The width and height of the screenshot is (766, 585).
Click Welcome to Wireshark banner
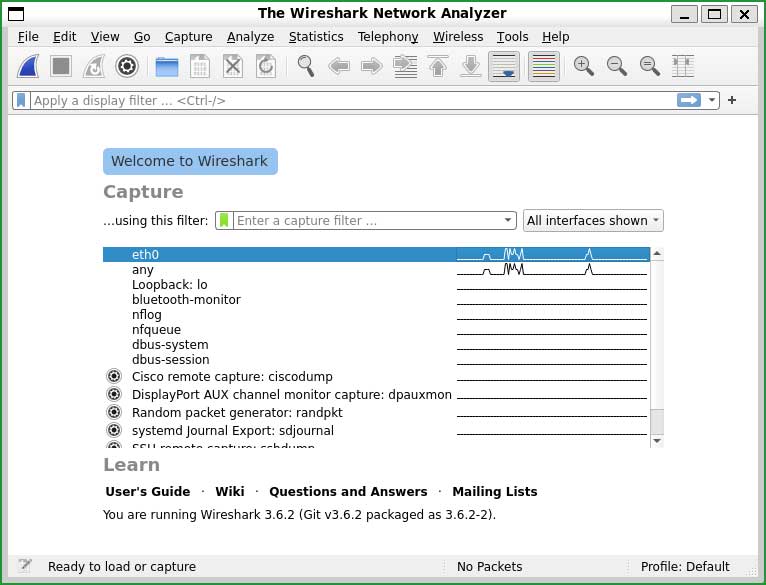(190, 161)
